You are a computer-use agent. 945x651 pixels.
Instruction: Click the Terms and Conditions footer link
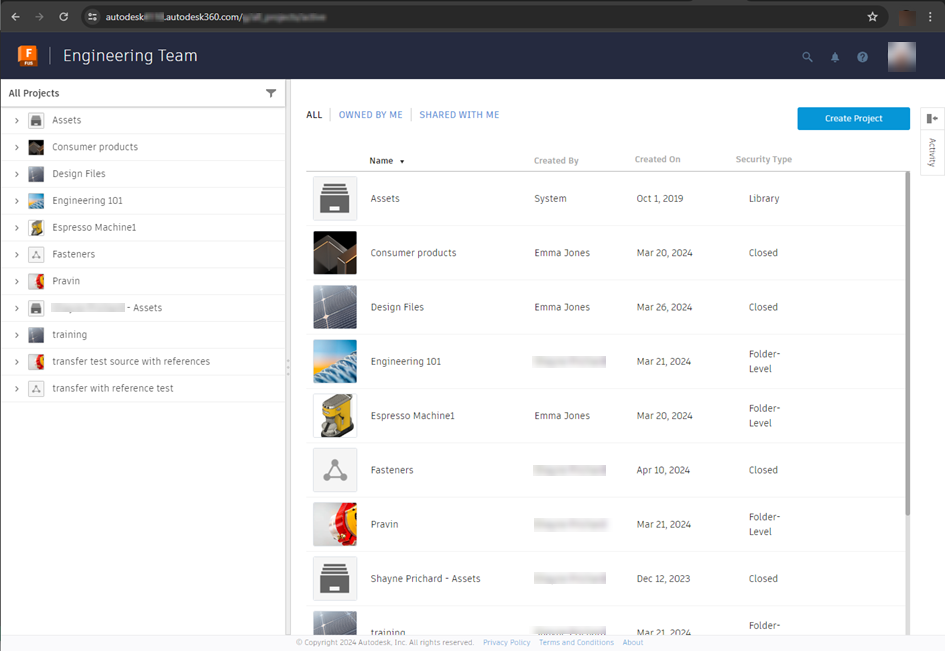[x=576, y=642]
